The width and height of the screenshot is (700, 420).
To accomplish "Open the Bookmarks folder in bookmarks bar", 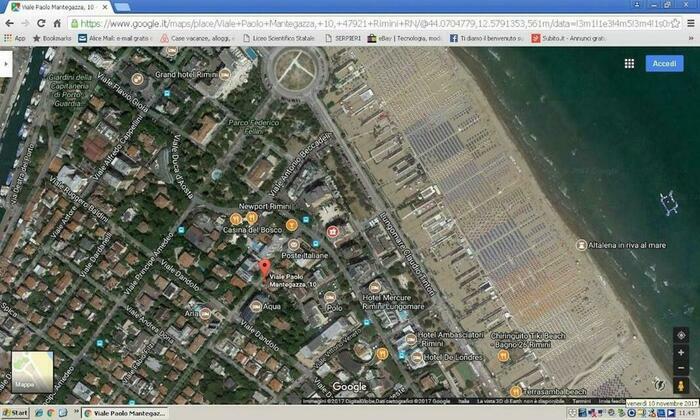I will tap(52, 38).
